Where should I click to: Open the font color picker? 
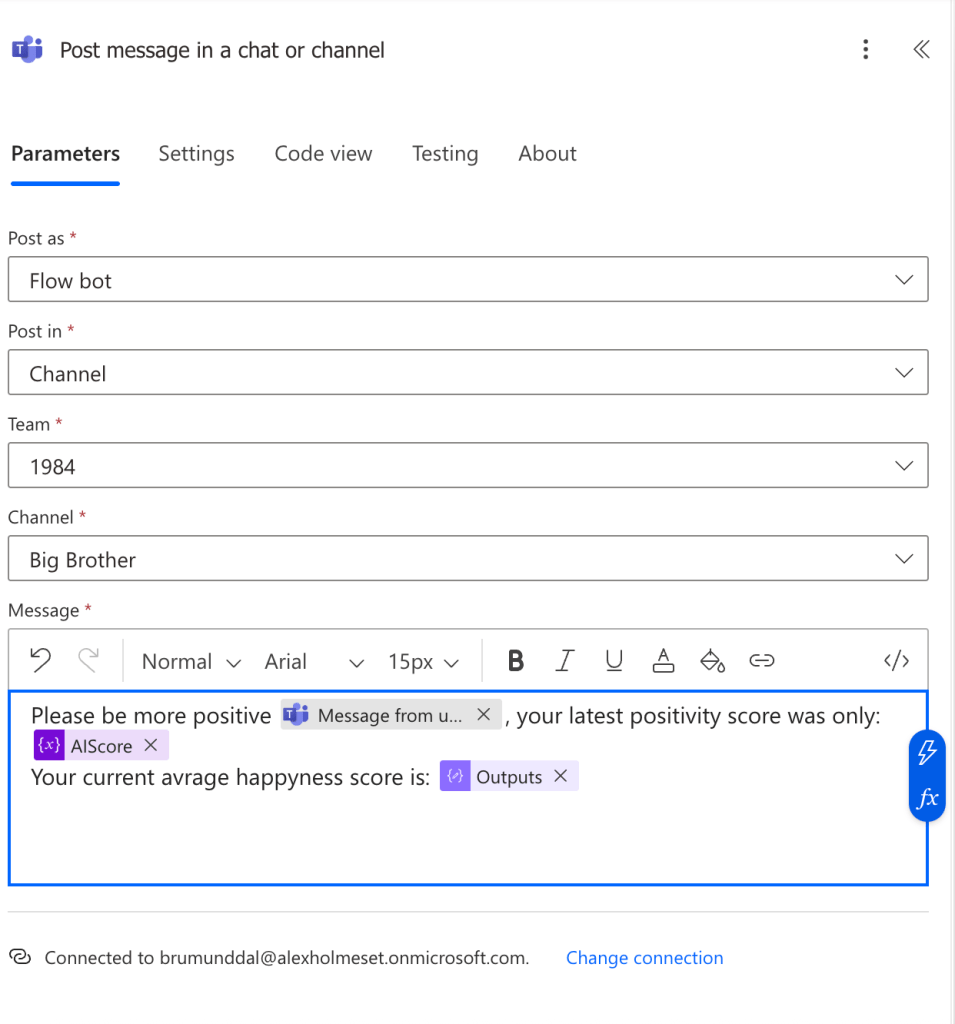(x=663, y=661)
